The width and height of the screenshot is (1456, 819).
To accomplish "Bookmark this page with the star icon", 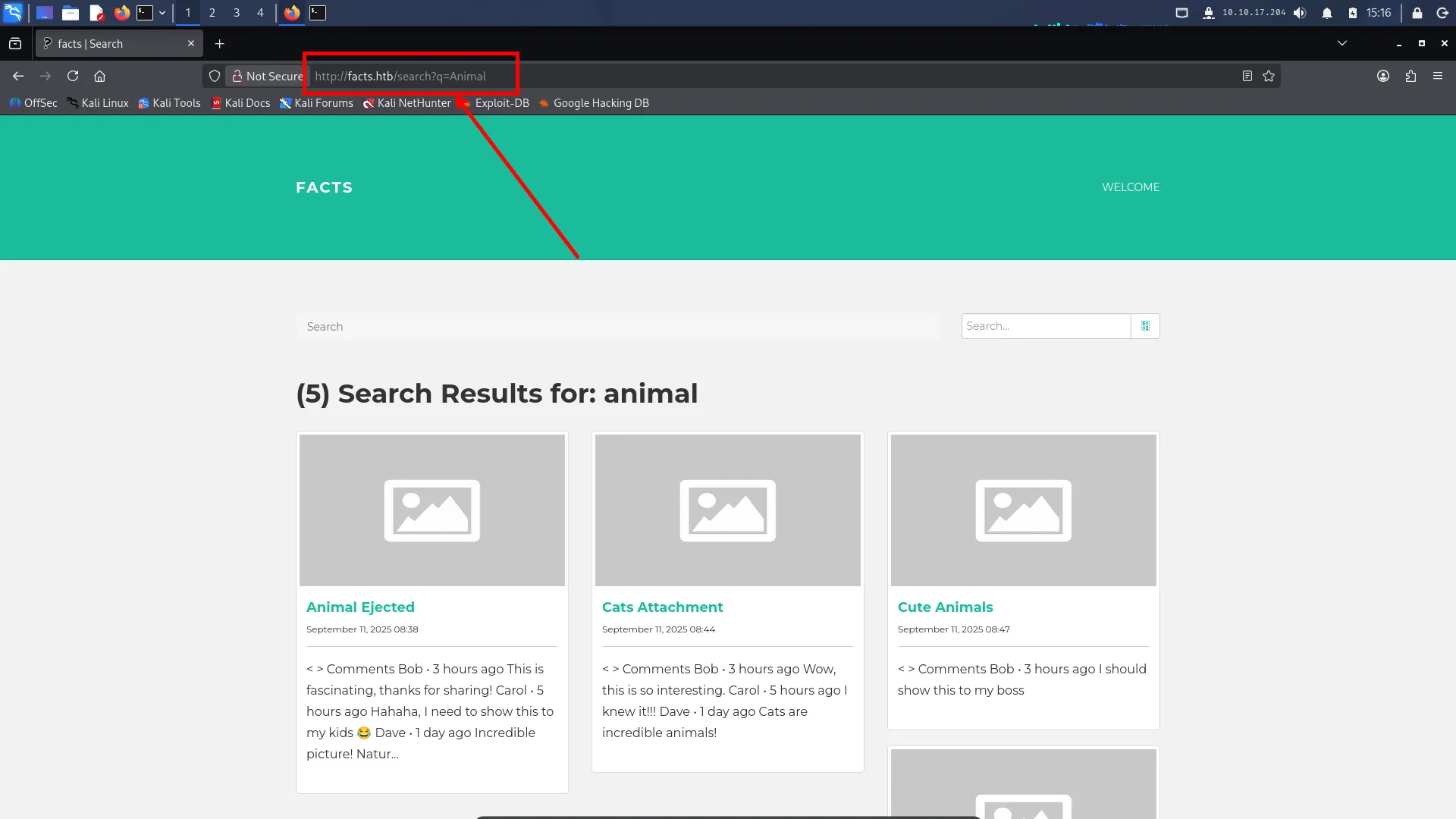I will coord(1269,76).
